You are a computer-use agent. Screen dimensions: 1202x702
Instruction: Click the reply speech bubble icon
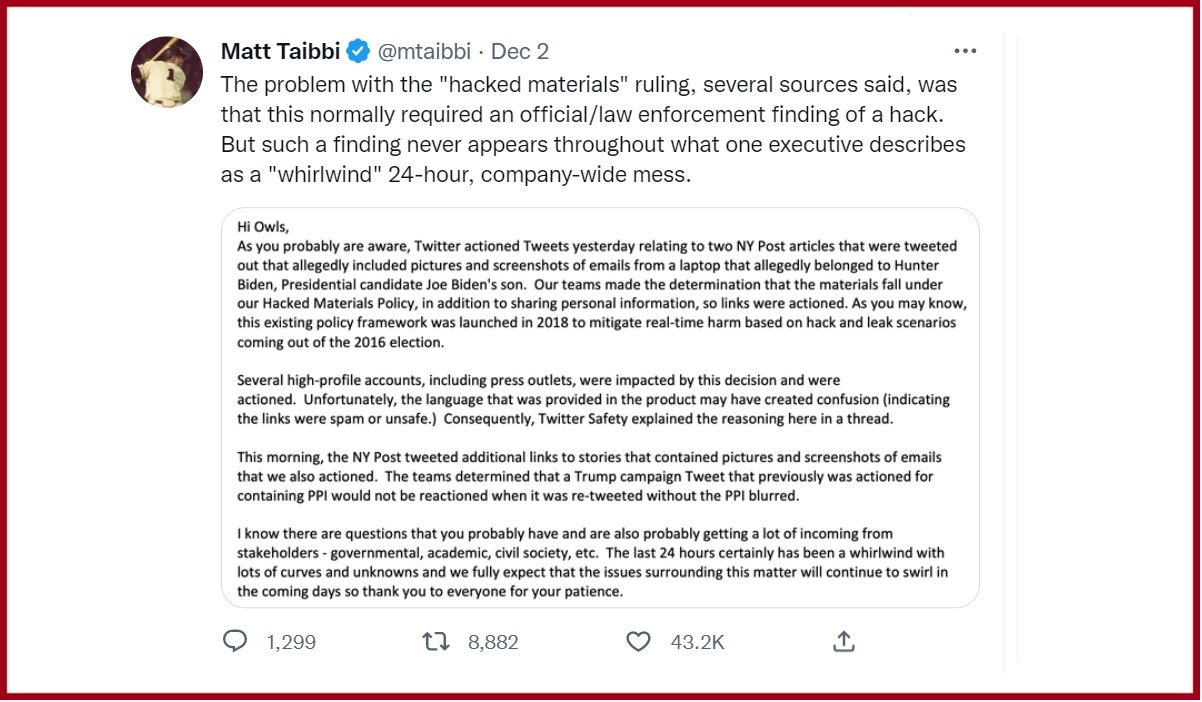pyautogui.click(x=235, y=641)
